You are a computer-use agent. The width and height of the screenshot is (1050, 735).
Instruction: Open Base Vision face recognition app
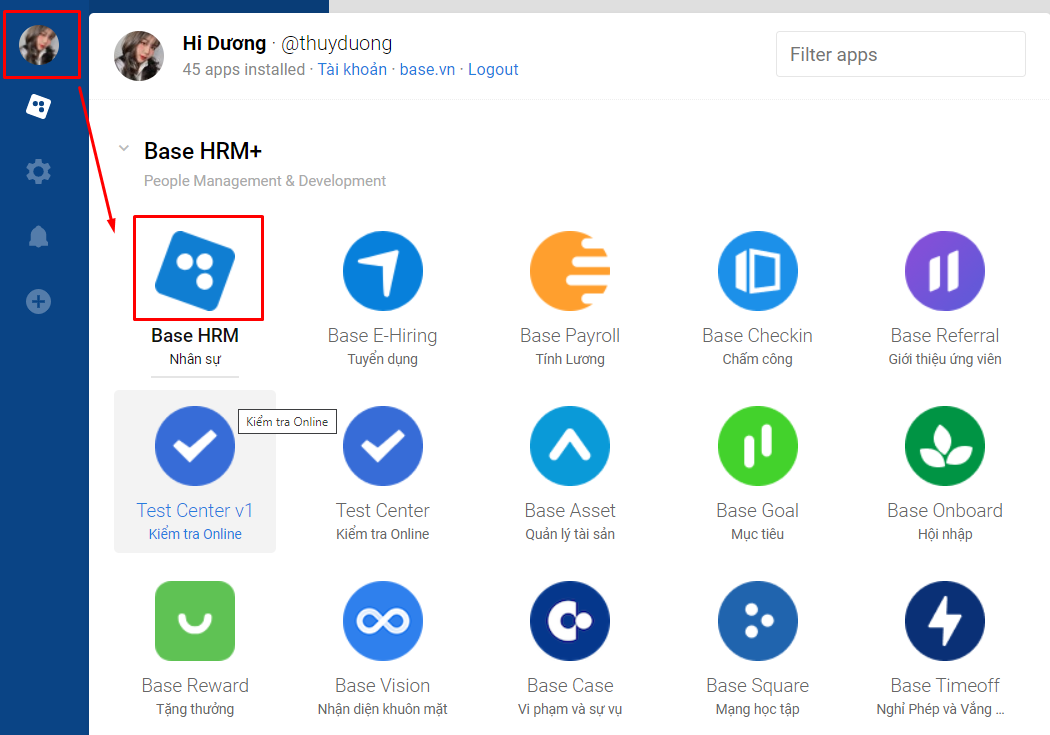coord(382,620)
